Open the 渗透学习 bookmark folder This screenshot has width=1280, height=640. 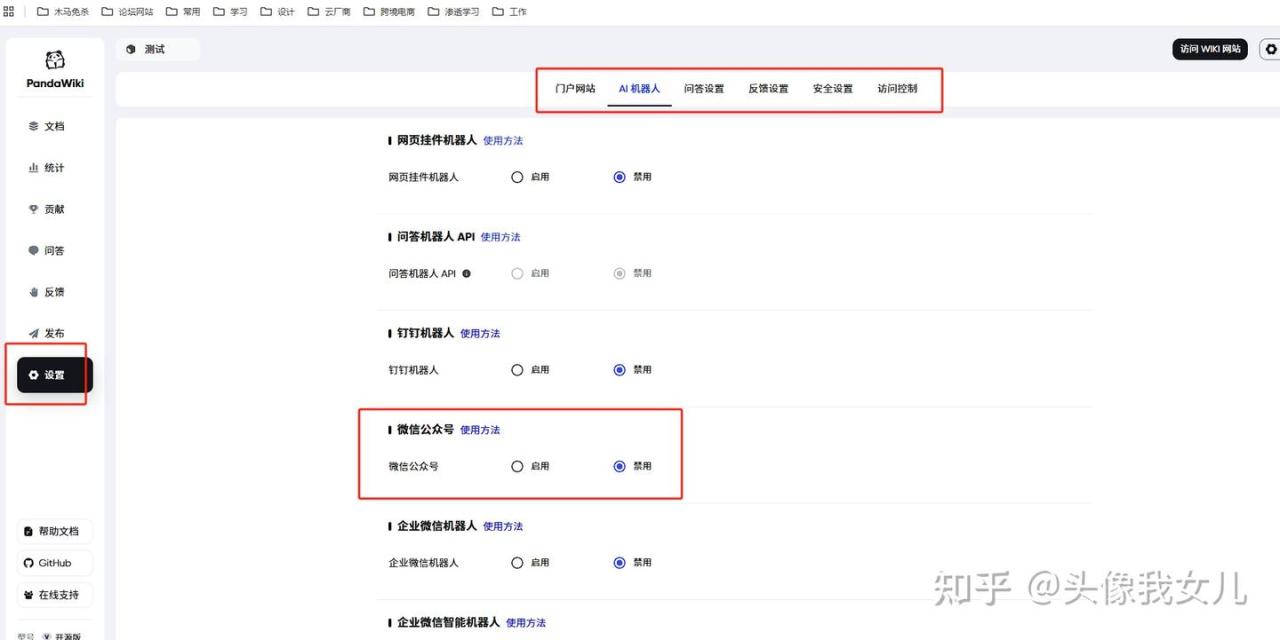[x=453, y=12]
